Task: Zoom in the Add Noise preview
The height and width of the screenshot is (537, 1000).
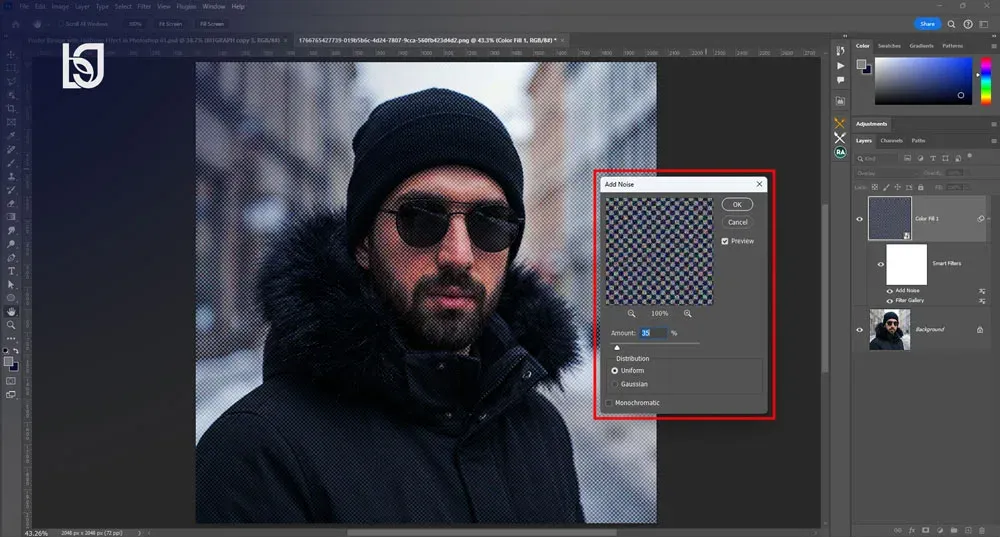Action: tap(688, 313)
